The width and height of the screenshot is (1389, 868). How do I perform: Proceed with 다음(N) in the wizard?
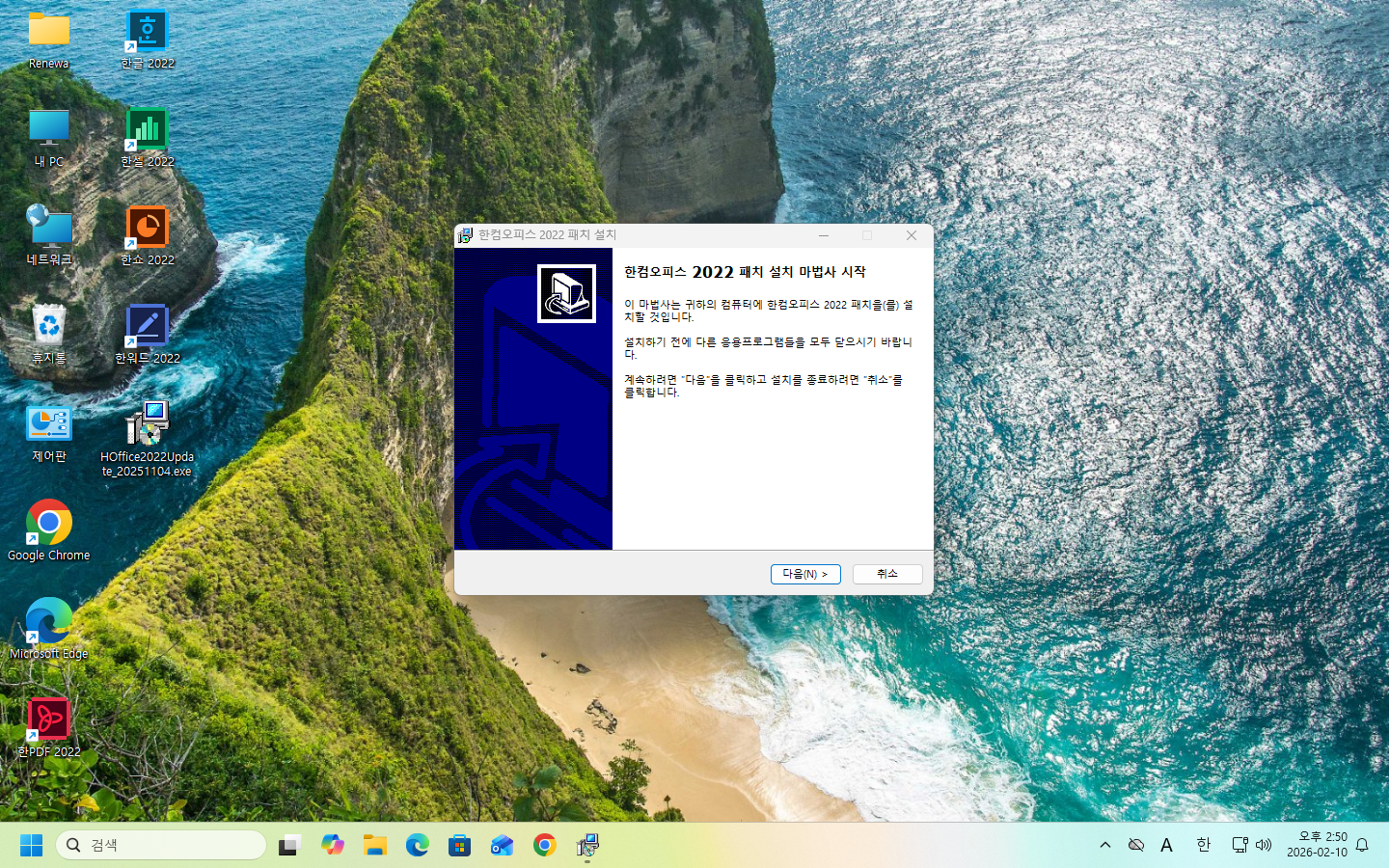pyautogui.click(x=804, y=574)
